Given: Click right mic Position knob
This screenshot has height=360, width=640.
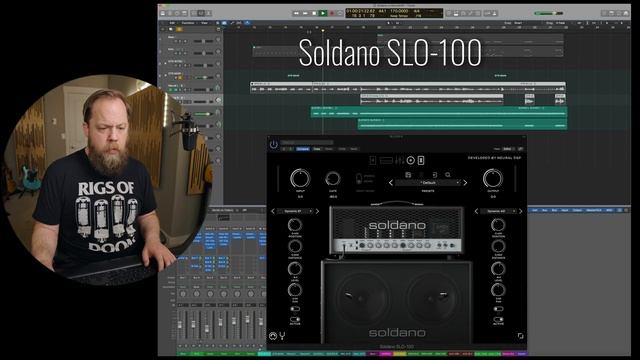Looking at the screenshot, I should pyautogui.click(x=498, y=225).
